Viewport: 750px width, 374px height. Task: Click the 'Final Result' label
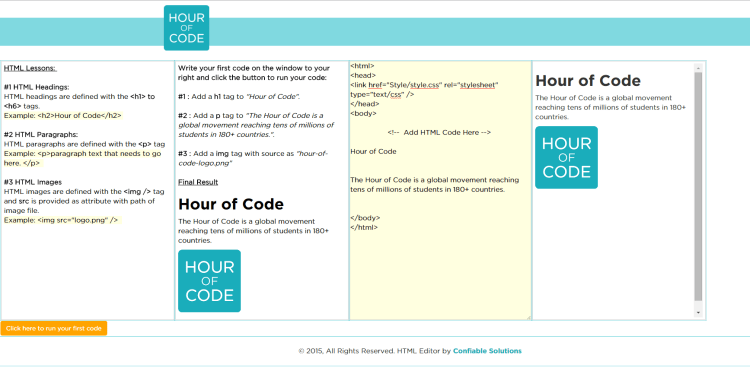[198, 182]
